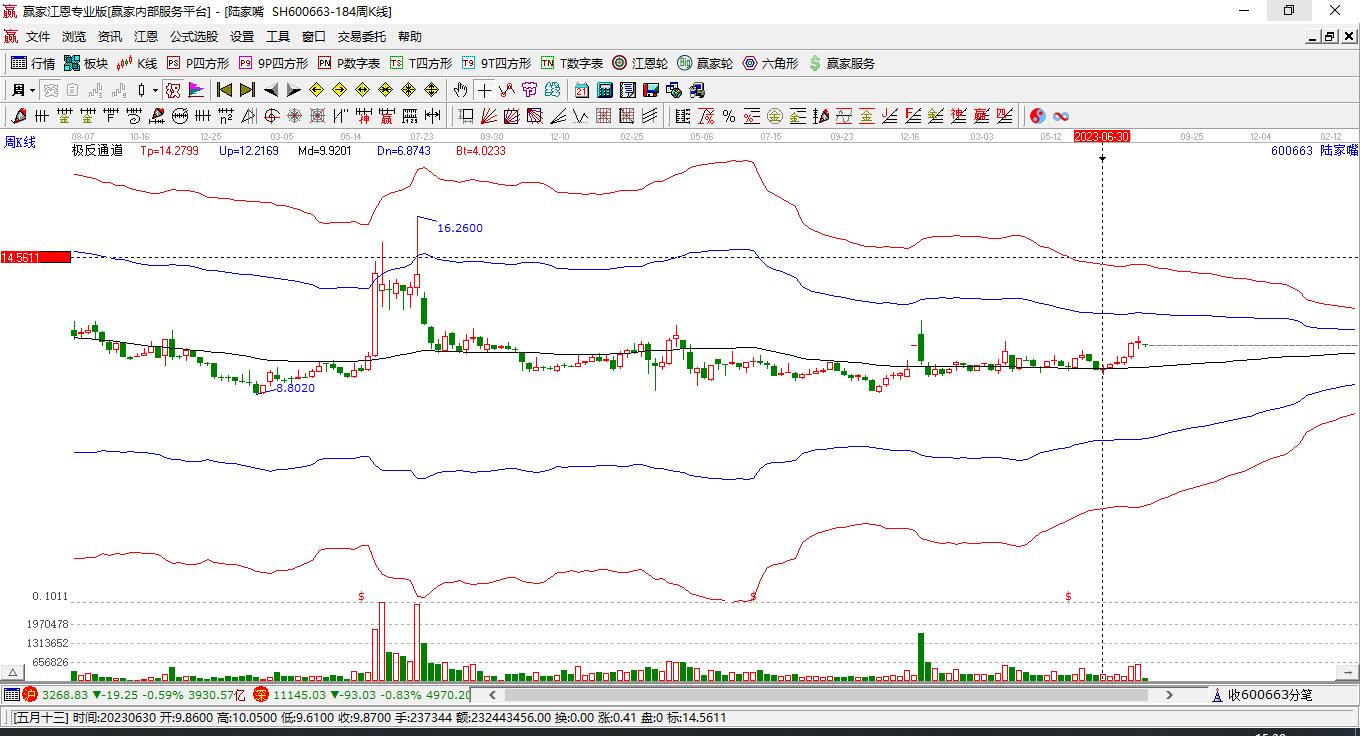
Task: Open the 公式选股 menu
Action: pyautogui.click(x=193, y=37)
